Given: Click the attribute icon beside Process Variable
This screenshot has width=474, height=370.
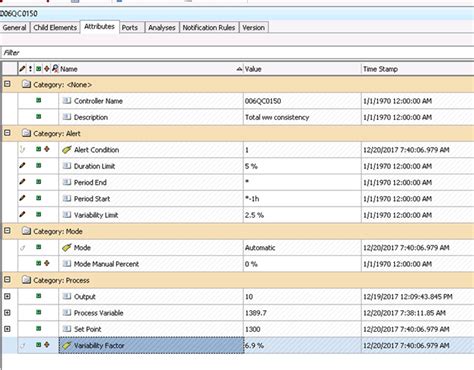Looking at the screenshot, I should 67,312.
